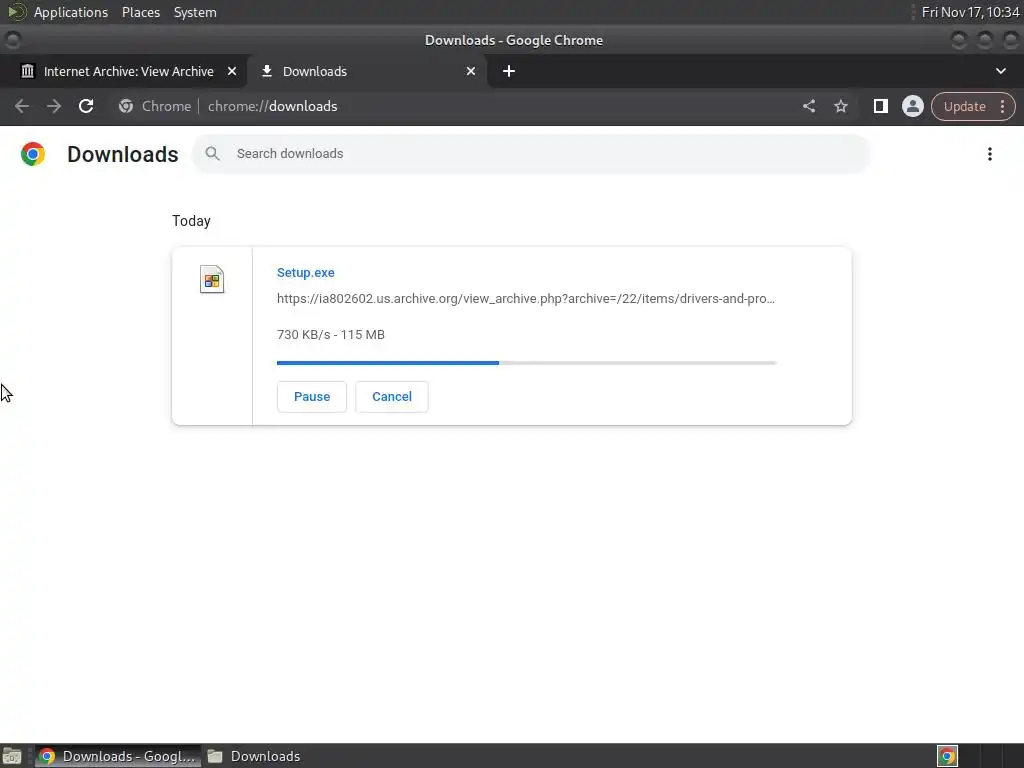
Task: Select the Downloads browser tab
Action: pyautogui.click(x=367, y=71)
